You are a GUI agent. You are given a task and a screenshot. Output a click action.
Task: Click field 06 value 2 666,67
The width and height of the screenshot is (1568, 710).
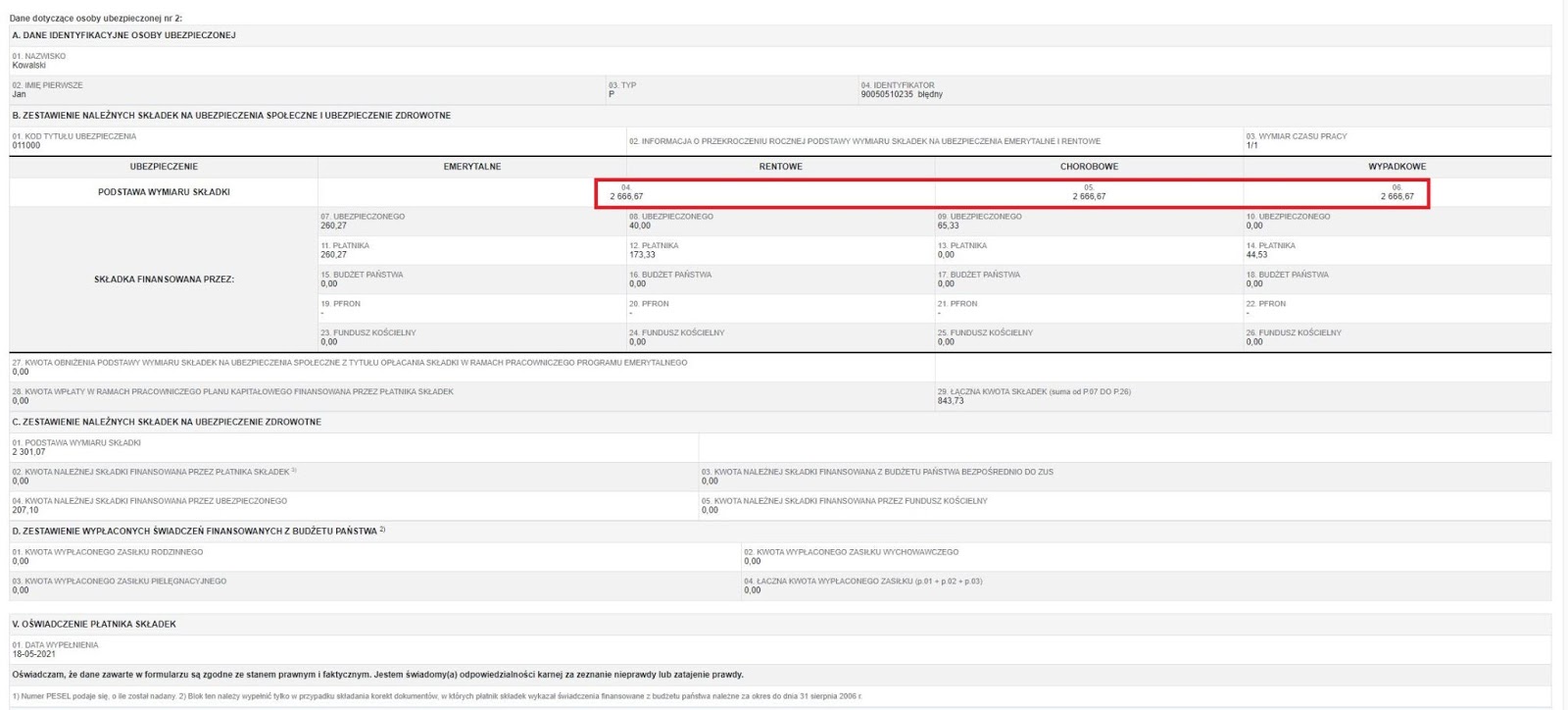tap(1397, 196)
